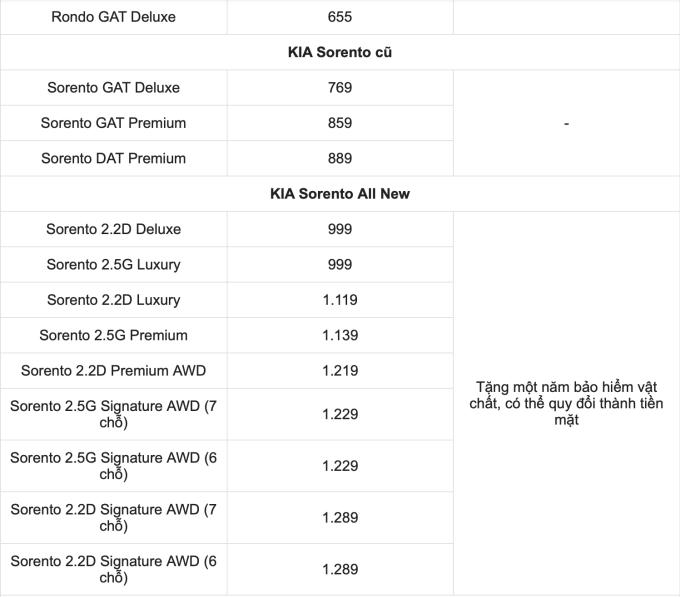The width and height of the screenshot is (680, 597).
Task: Select Sorento 2.5G Signature AWD (7 chỗ)
Action: (x=113, y=414)
